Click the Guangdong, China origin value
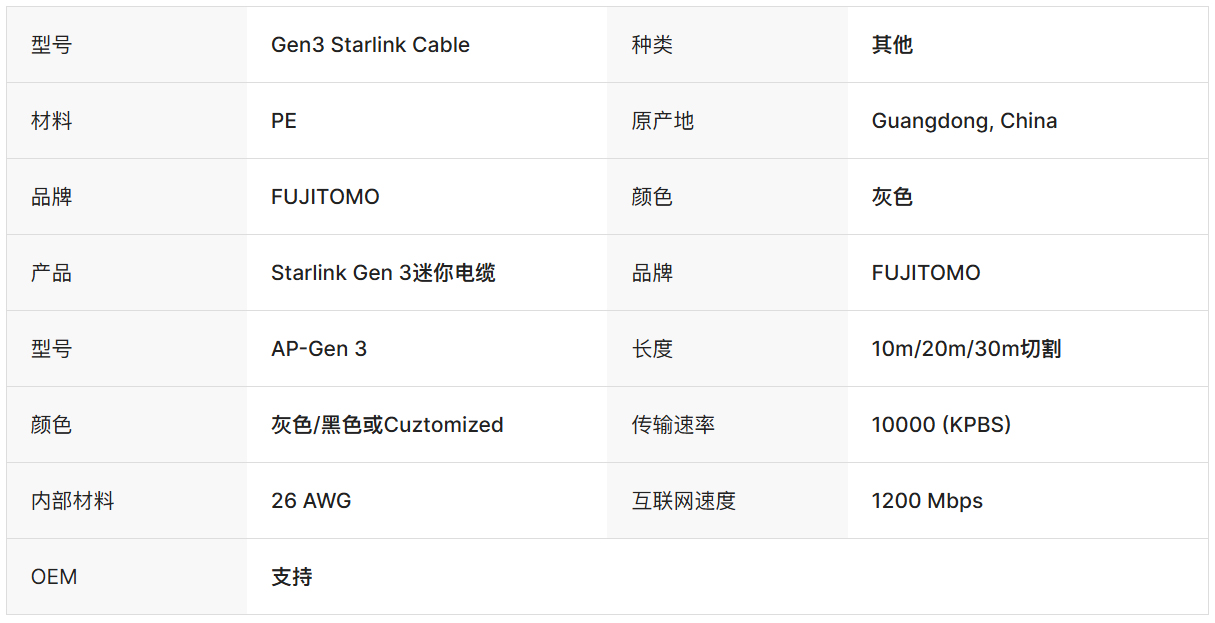The image size is (1215, 623). pos(964,121)
